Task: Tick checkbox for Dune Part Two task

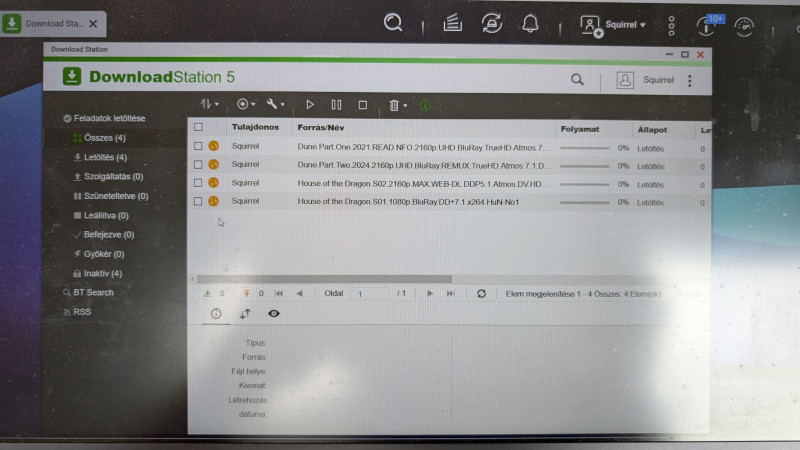Action: point(198,164)
